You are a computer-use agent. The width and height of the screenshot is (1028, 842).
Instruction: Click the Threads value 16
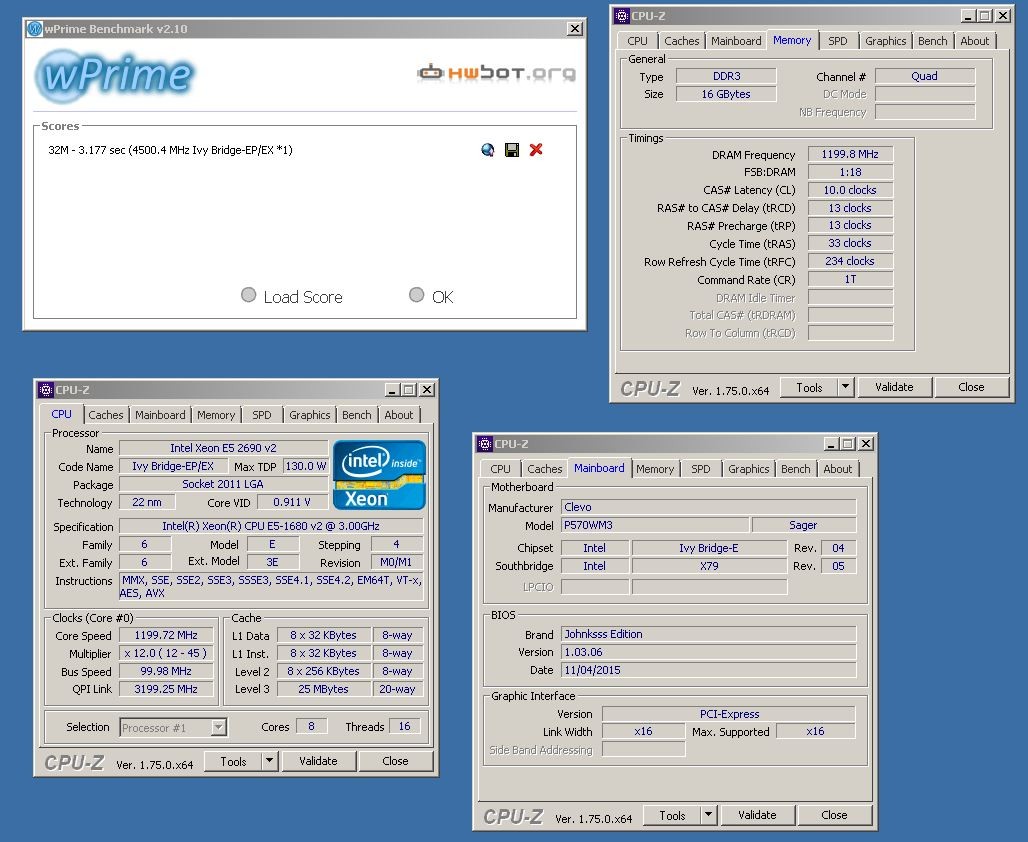pos(405,727)
